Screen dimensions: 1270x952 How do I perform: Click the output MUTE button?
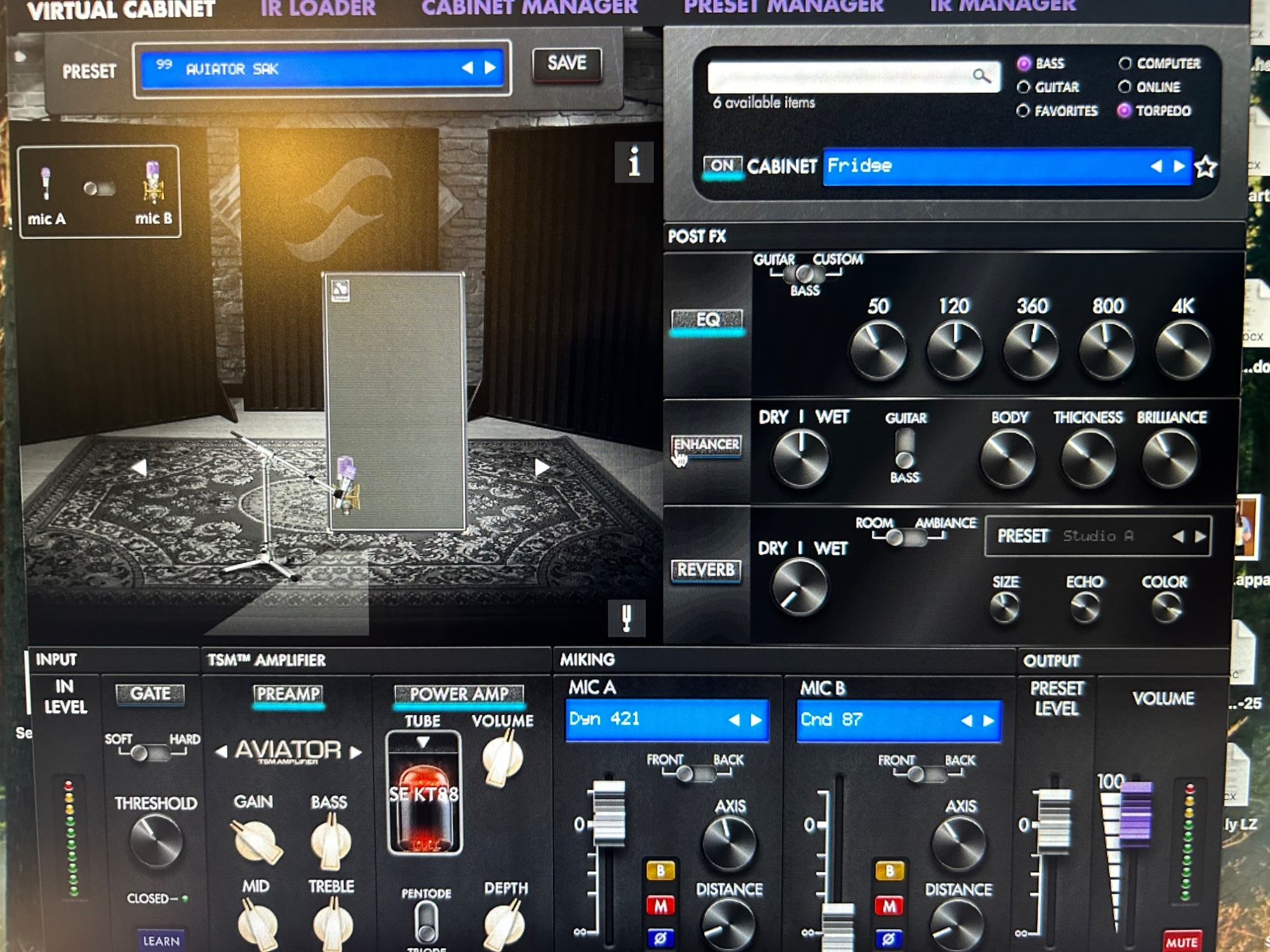(x=1182, y=942)
